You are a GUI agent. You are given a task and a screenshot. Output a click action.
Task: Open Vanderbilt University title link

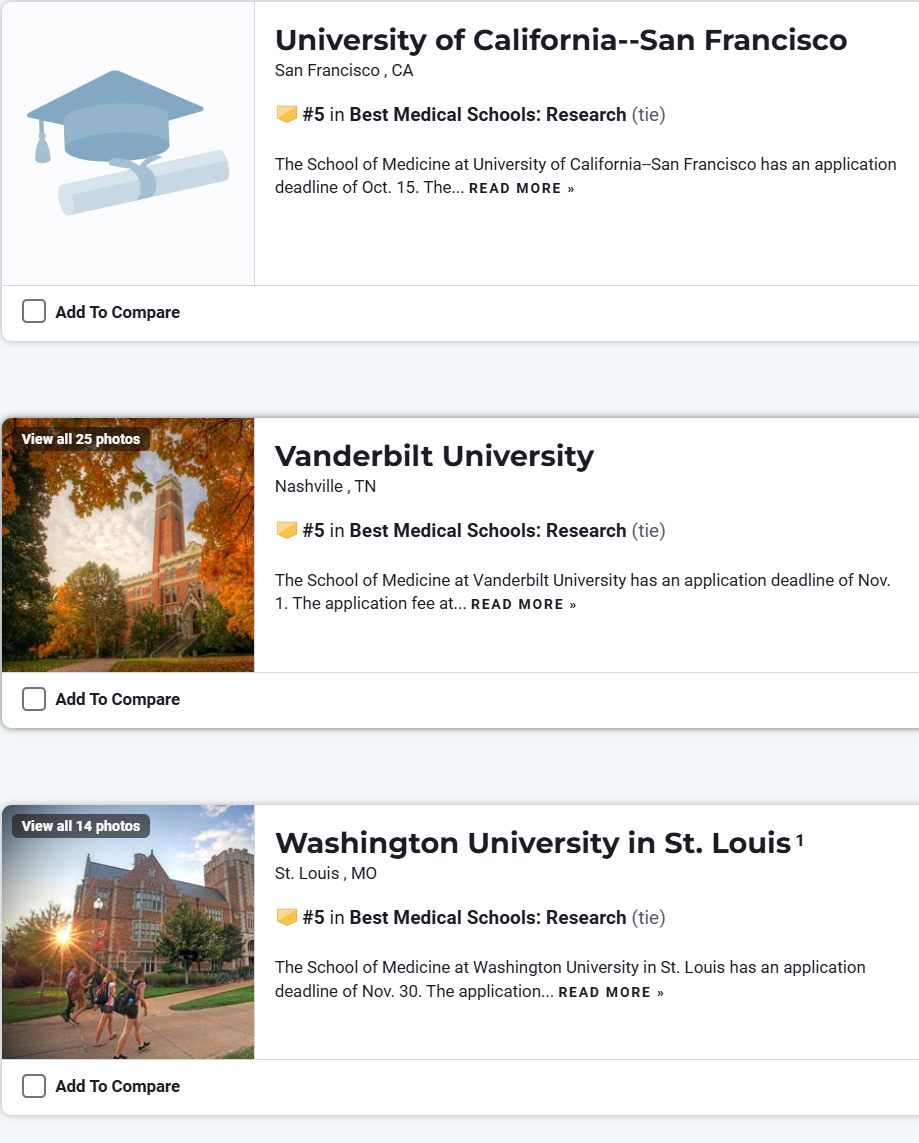434,456
